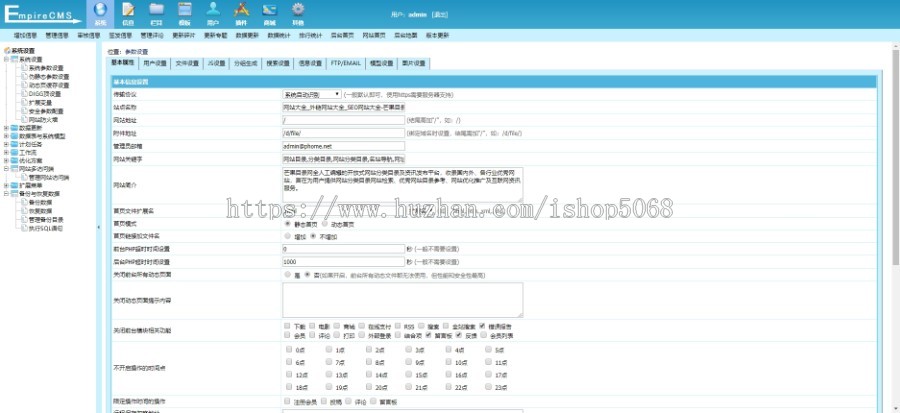Open the 栏目 folder icon
Viewport: 900px width, 413px height.
156,9
